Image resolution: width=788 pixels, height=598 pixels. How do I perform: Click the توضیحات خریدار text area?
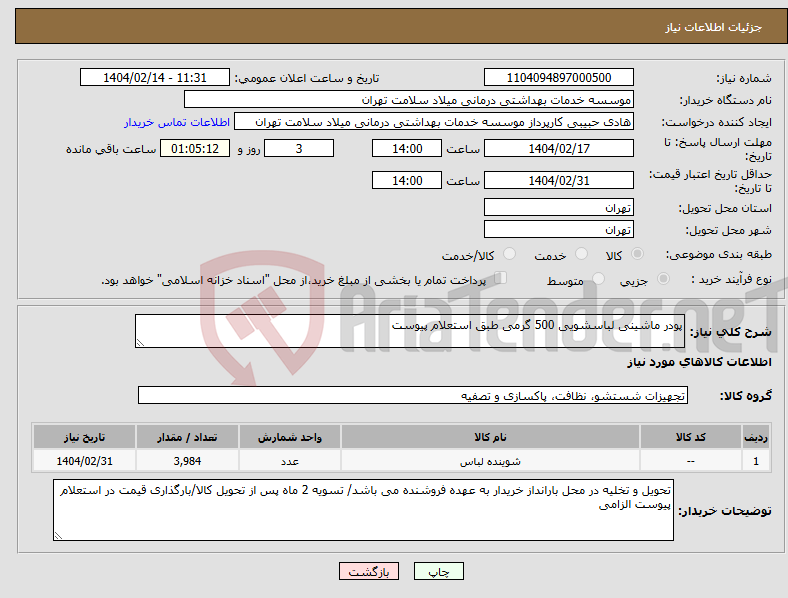coord(363,510)
